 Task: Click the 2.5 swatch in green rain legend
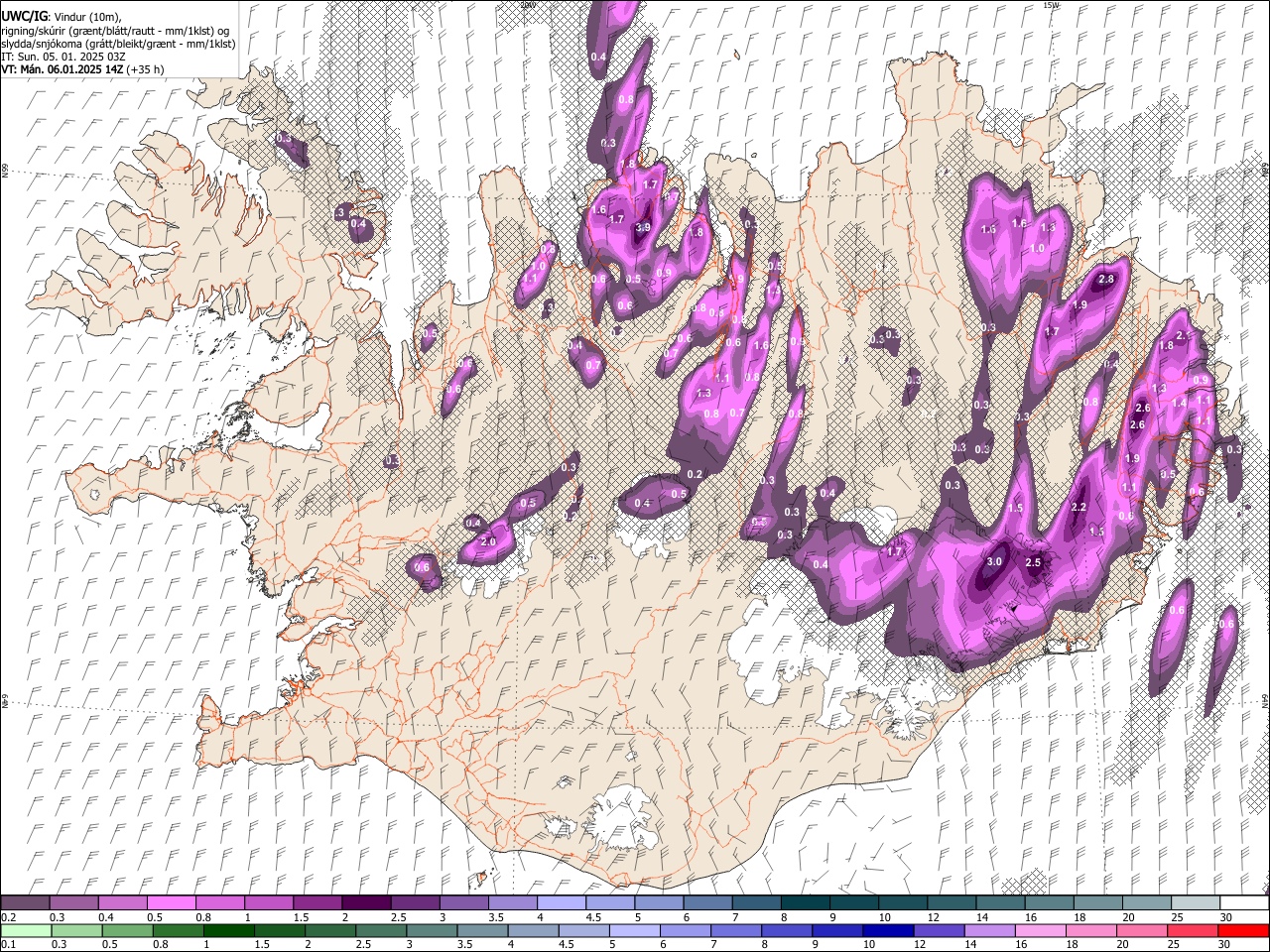point(381,930)
